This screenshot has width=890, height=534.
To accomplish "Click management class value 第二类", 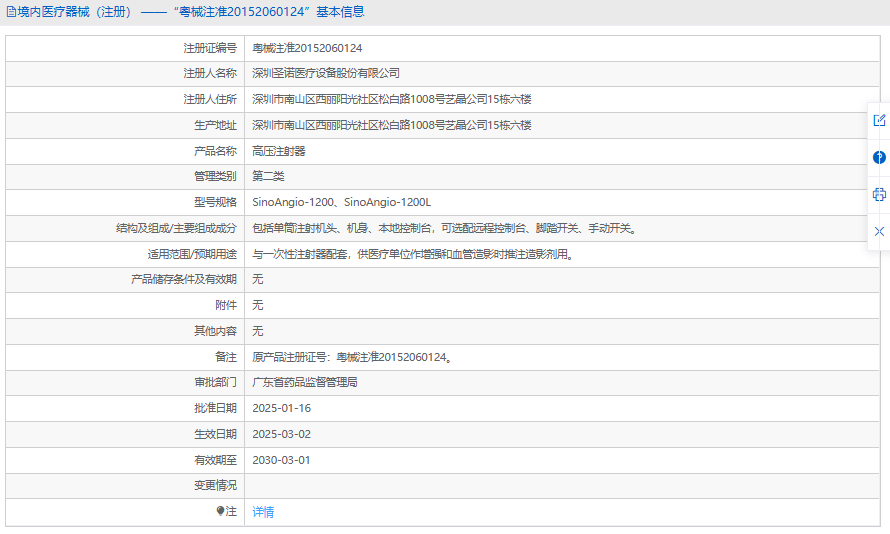I will coord(268,176).
